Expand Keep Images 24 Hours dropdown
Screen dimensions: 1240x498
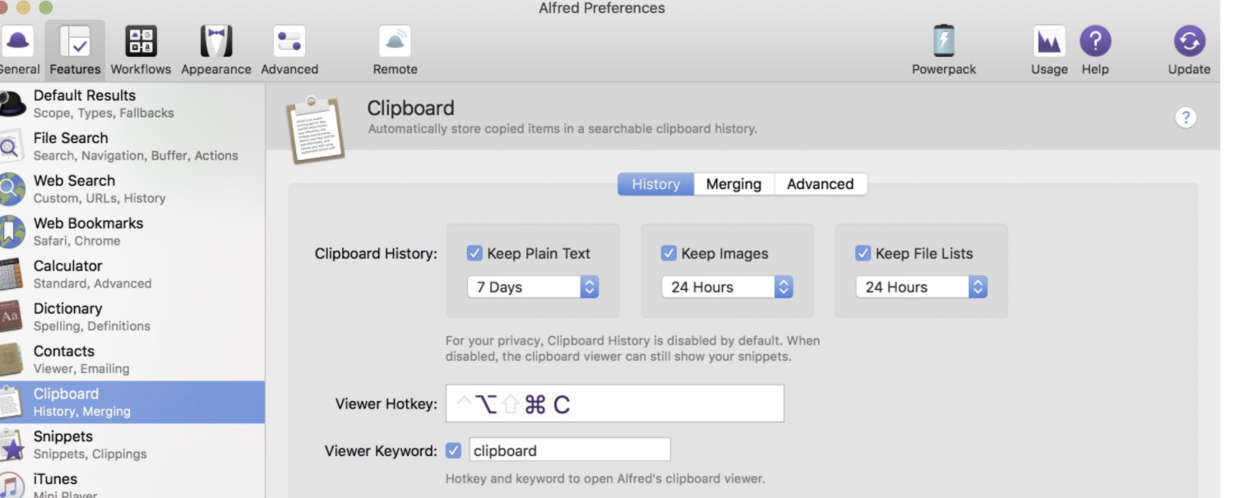click(x=727, y=287)
